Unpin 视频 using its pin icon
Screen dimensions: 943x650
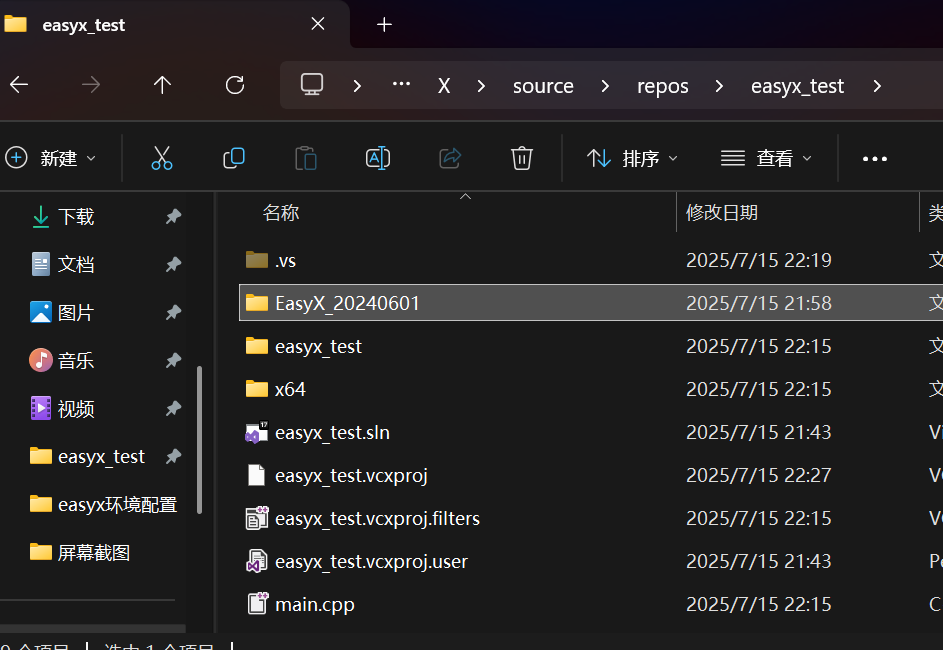(173, 409)
